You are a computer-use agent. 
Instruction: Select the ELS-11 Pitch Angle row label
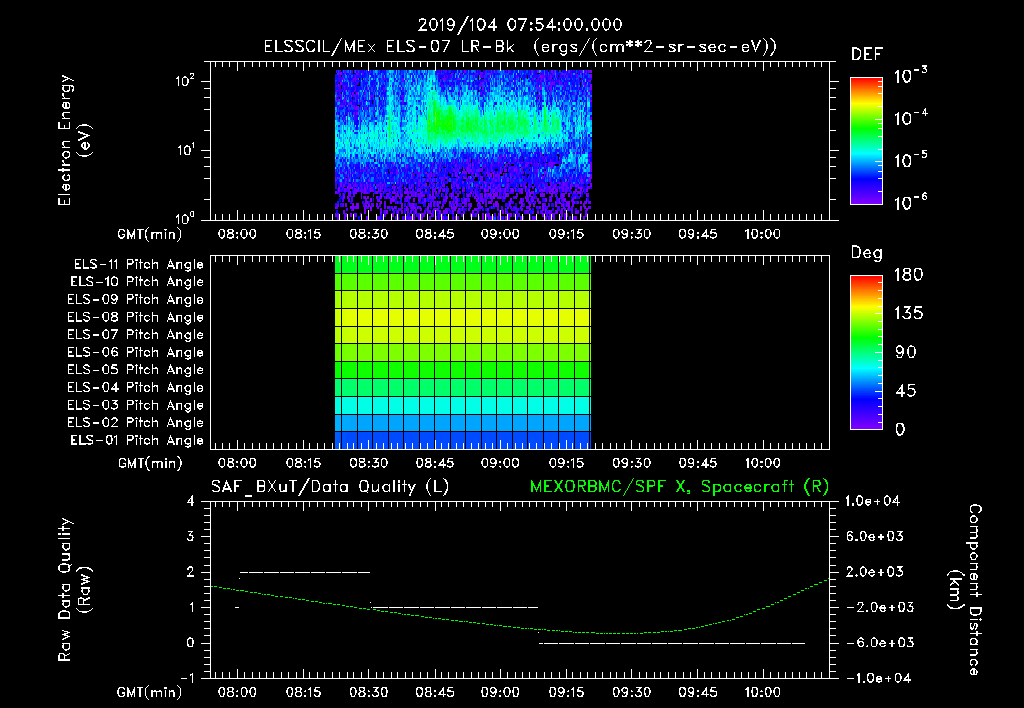point(138,265)
